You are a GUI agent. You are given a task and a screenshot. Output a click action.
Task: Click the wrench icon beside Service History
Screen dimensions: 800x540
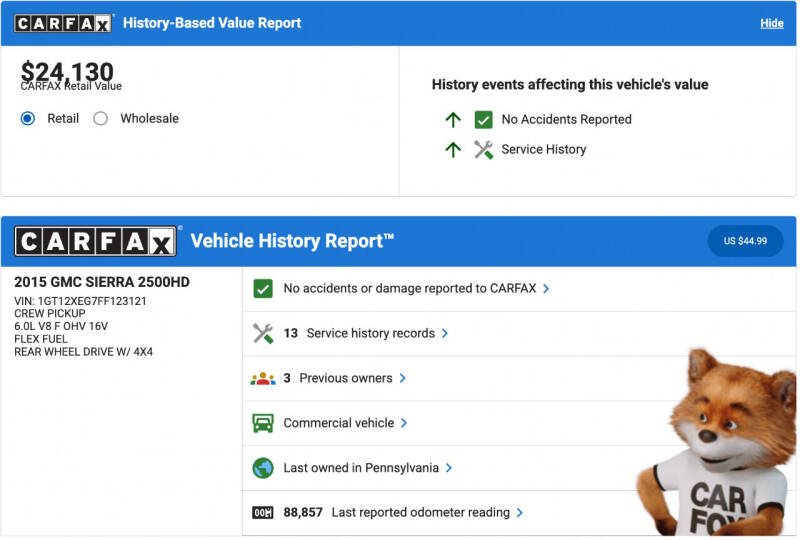coord(483,149)
